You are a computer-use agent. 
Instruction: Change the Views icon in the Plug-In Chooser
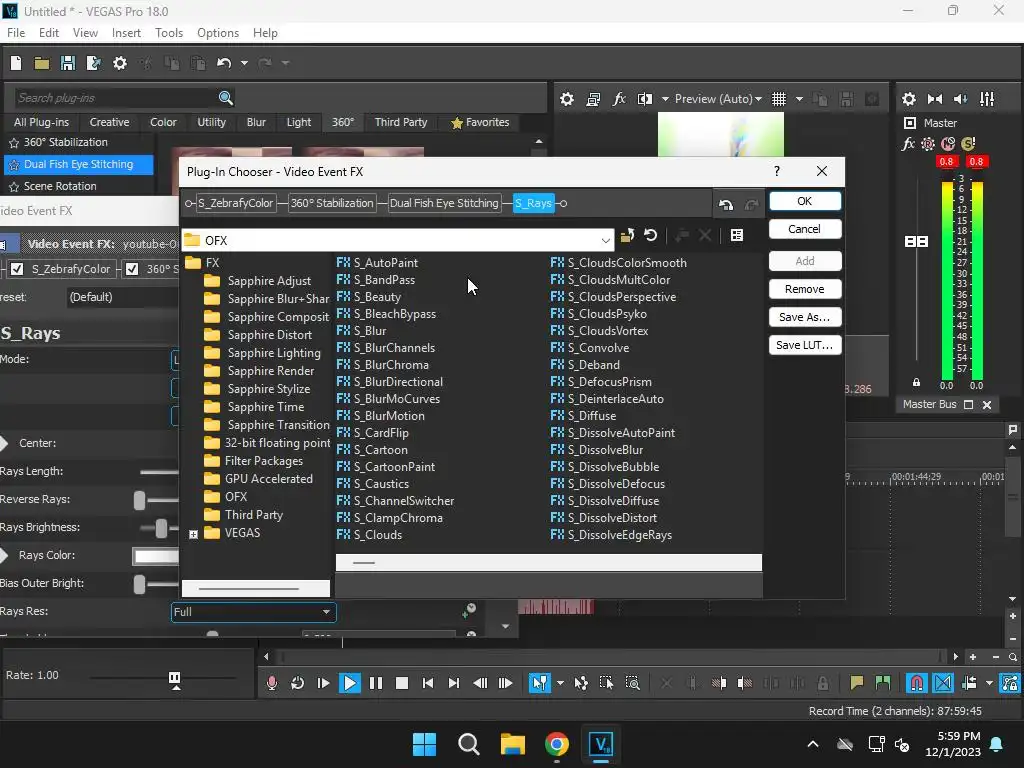pyautogui.click(x=737, y=235)
